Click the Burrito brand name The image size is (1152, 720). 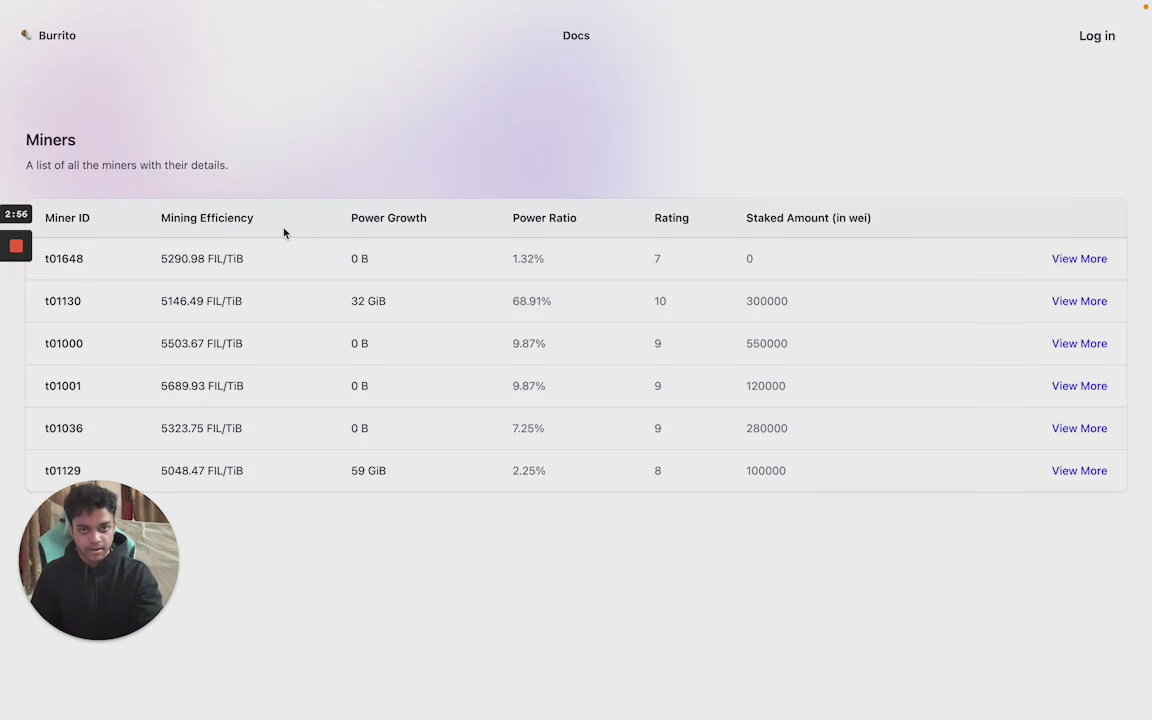click(x=57, y=35)
